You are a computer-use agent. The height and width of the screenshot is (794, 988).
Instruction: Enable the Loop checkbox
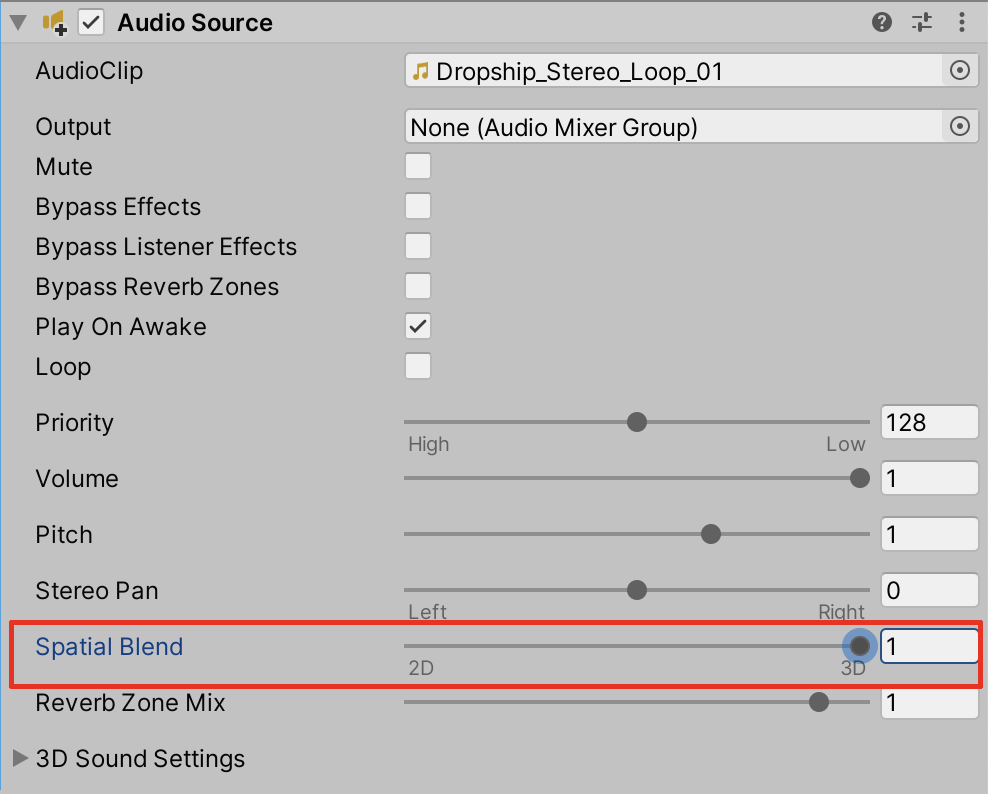point(417,366)
